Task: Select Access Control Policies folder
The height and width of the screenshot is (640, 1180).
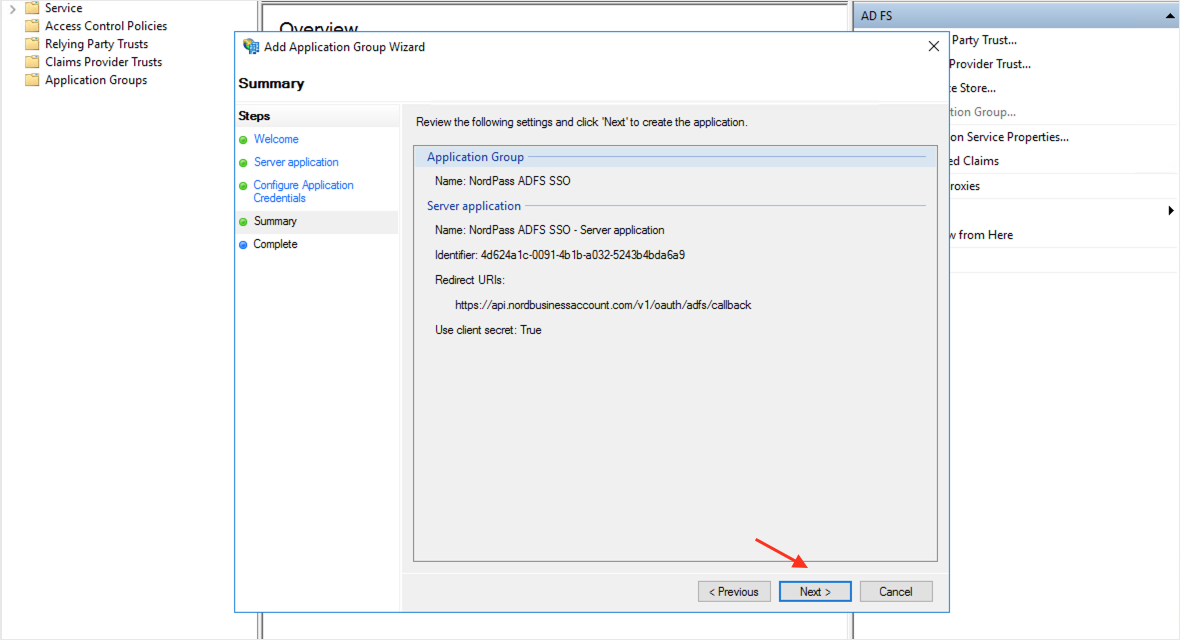Action: pyautogui.click(x=105, y=26)
